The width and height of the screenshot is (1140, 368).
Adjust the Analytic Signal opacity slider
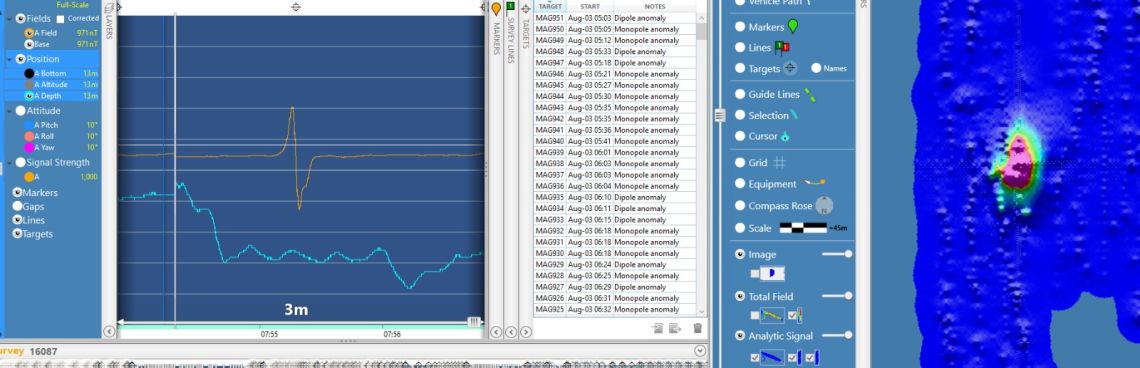pos(837,335)
